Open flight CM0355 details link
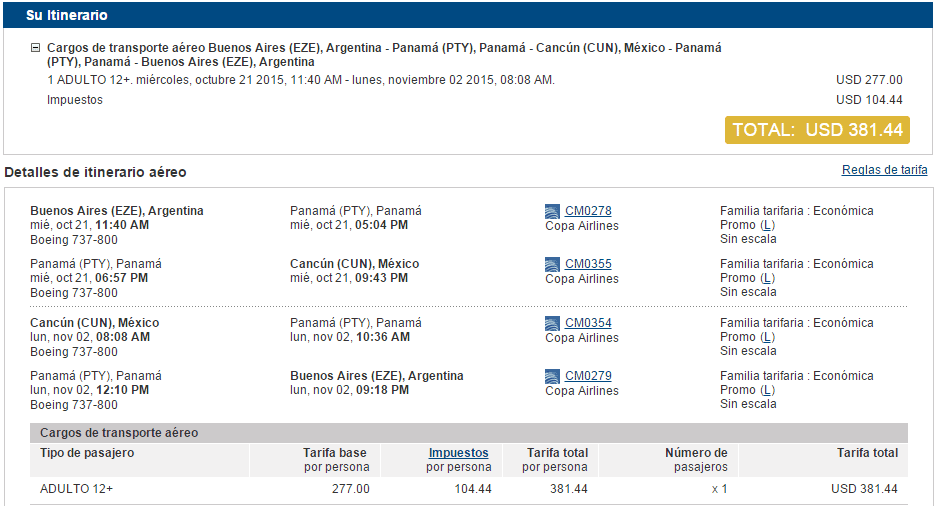The width and height of the screenshot is (935, 510). (x=588, y=264)
